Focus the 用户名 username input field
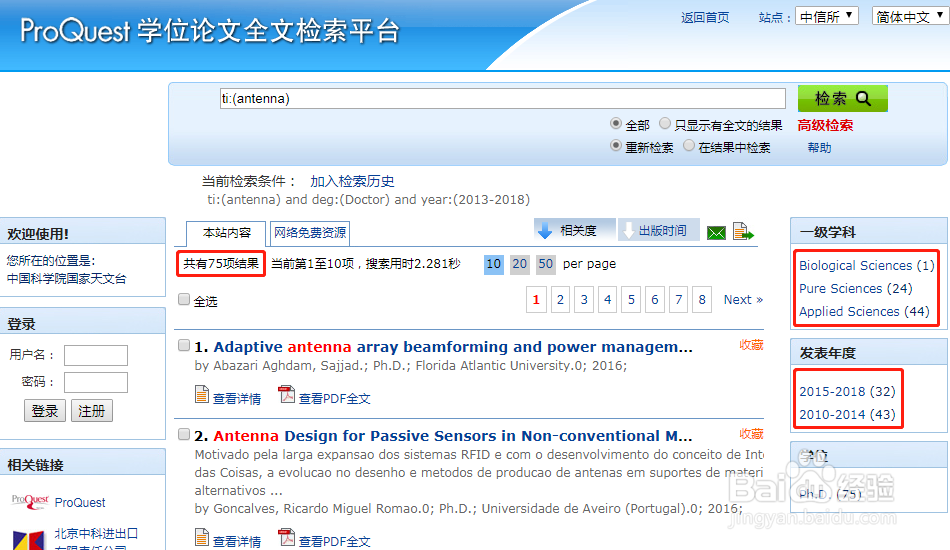Screen dimensions: 950x550 tap(96, 355)
